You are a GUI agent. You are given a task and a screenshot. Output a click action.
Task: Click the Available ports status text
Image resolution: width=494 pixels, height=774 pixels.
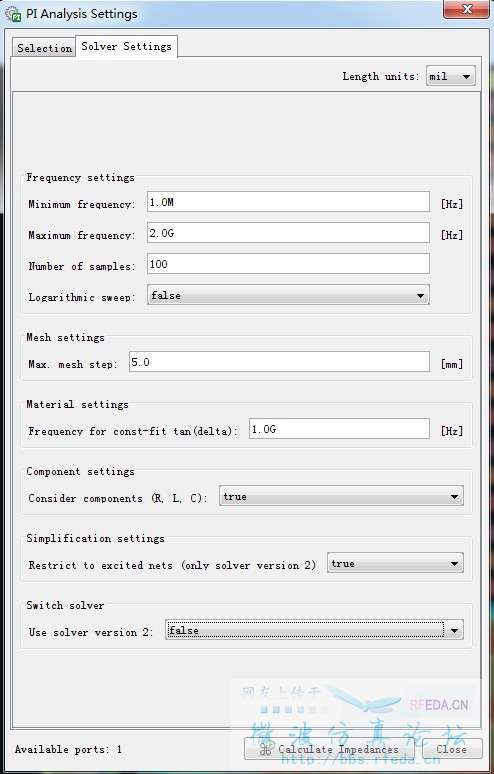click(x=68, y=749)
